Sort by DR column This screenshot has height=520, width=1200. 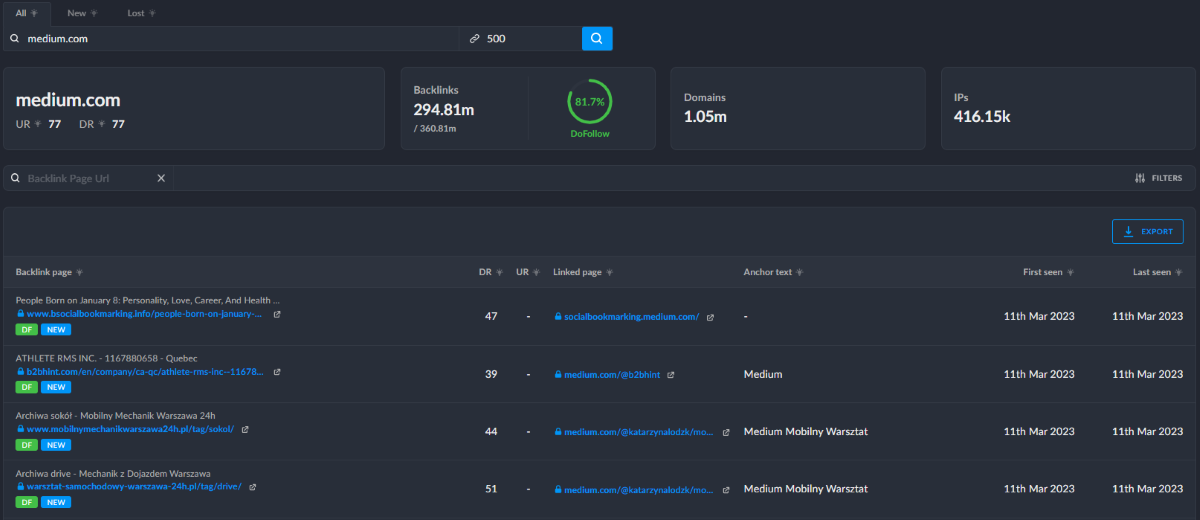490,272
